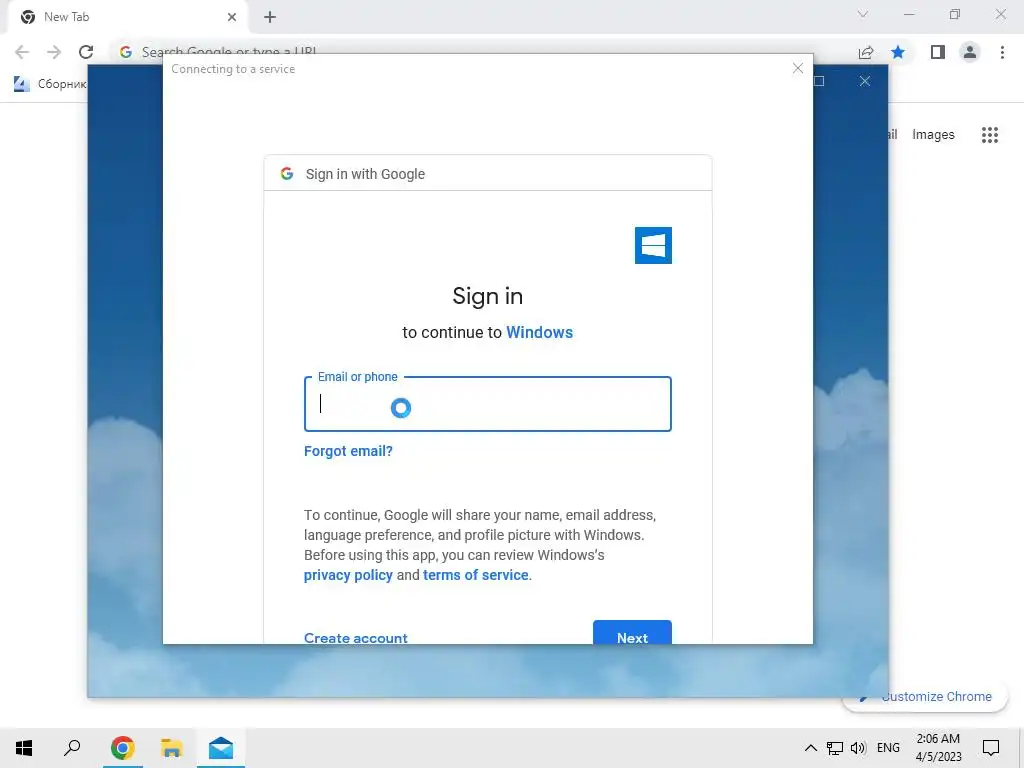Select the New Tab tab
Image resolution: width=1024 pixels, height=768 pixels.
127,17
